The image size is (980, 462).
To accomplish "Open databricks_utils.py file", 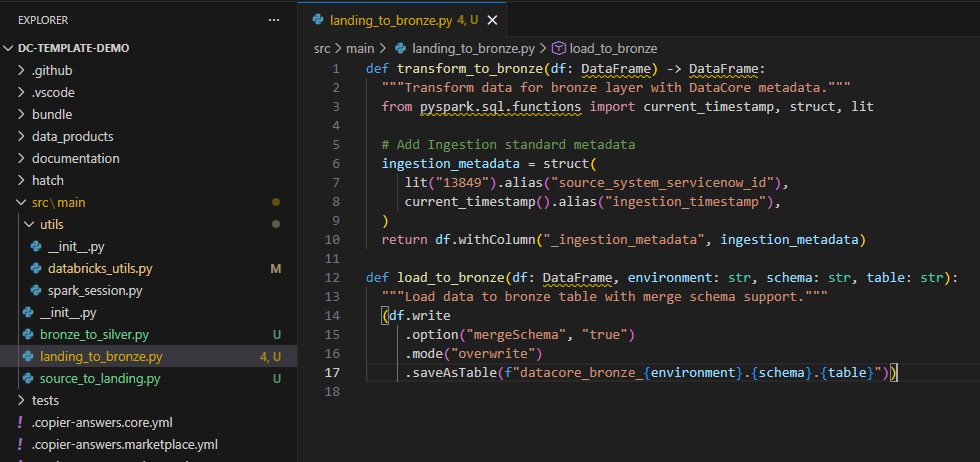I will (100, 269).
